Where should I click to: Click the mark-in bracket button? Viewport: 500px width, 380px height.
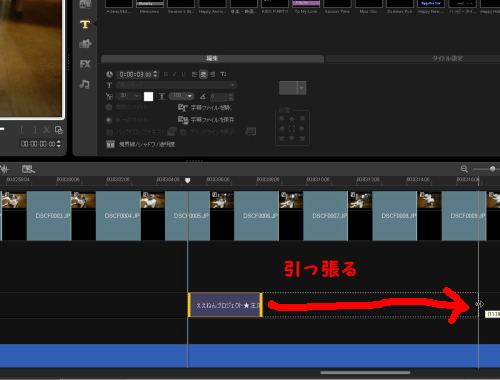22,130
